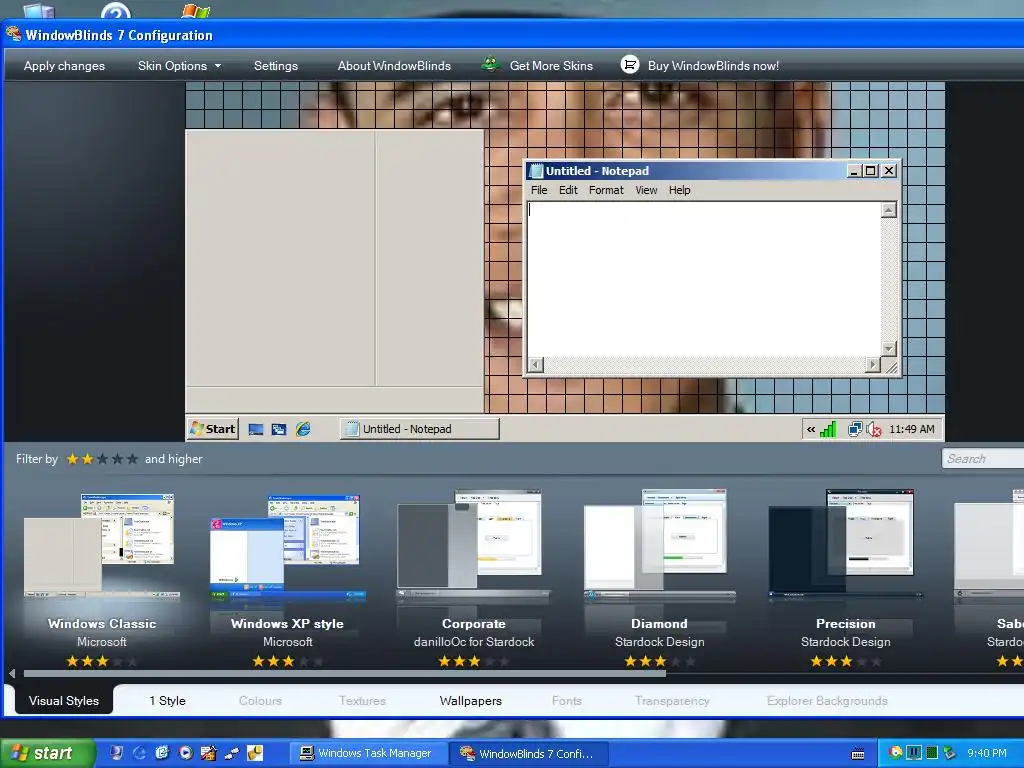Click the keyboard icon on the Windows taskbar
This screenshot has height=768, width=1024.
point(858,754)
